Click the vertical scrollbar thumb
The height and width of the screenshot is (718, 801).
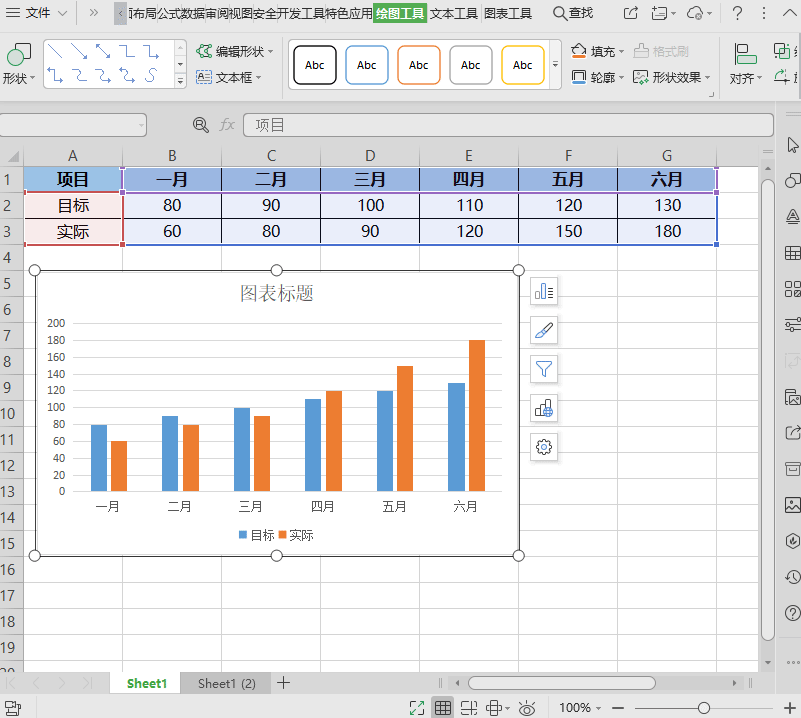pos(767,410)
